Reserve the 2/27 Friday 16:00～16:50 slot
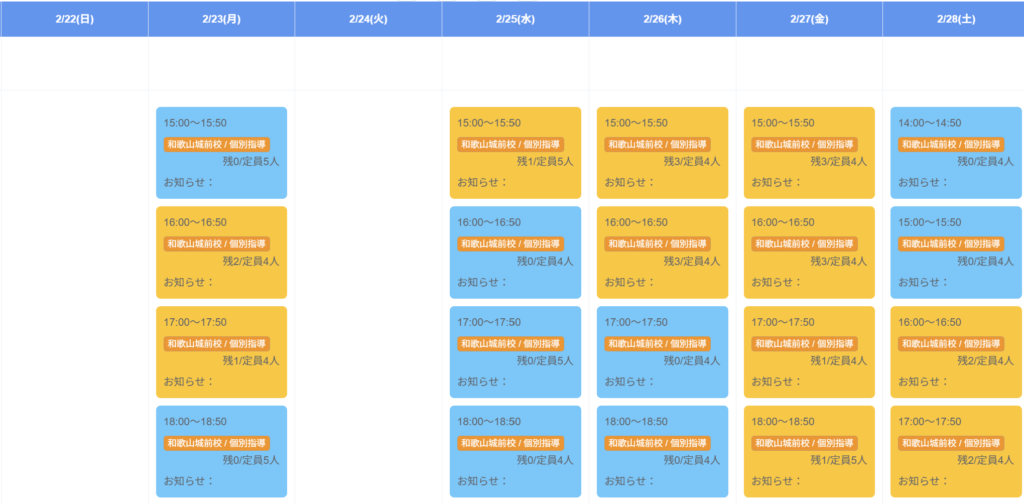This screenshot has height=504, width=1024. tap(809, 252)
